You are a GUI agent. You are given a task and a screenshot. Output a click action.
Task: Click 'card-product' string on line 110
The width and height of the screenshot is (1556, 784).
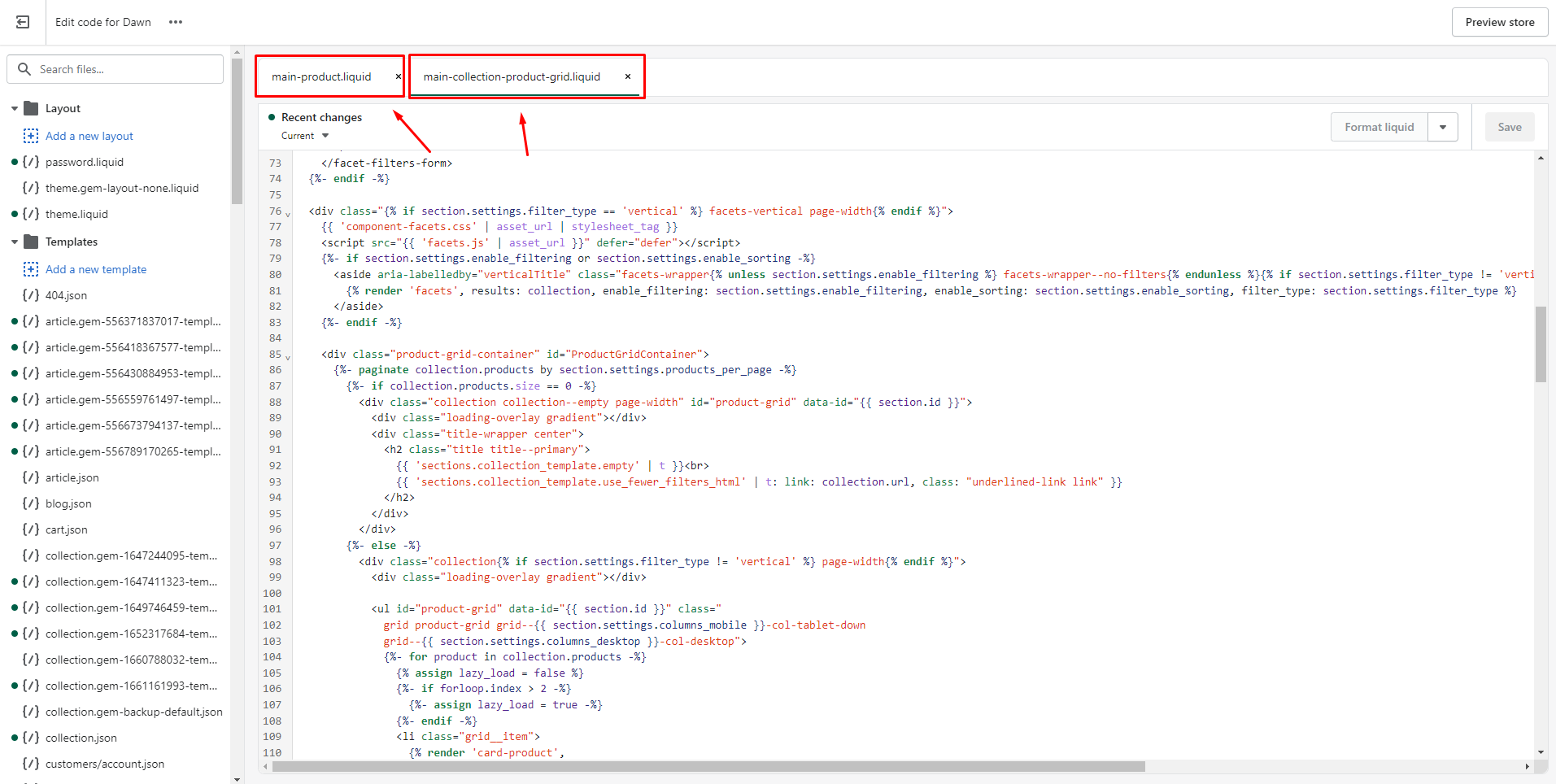tap(516, 752)
